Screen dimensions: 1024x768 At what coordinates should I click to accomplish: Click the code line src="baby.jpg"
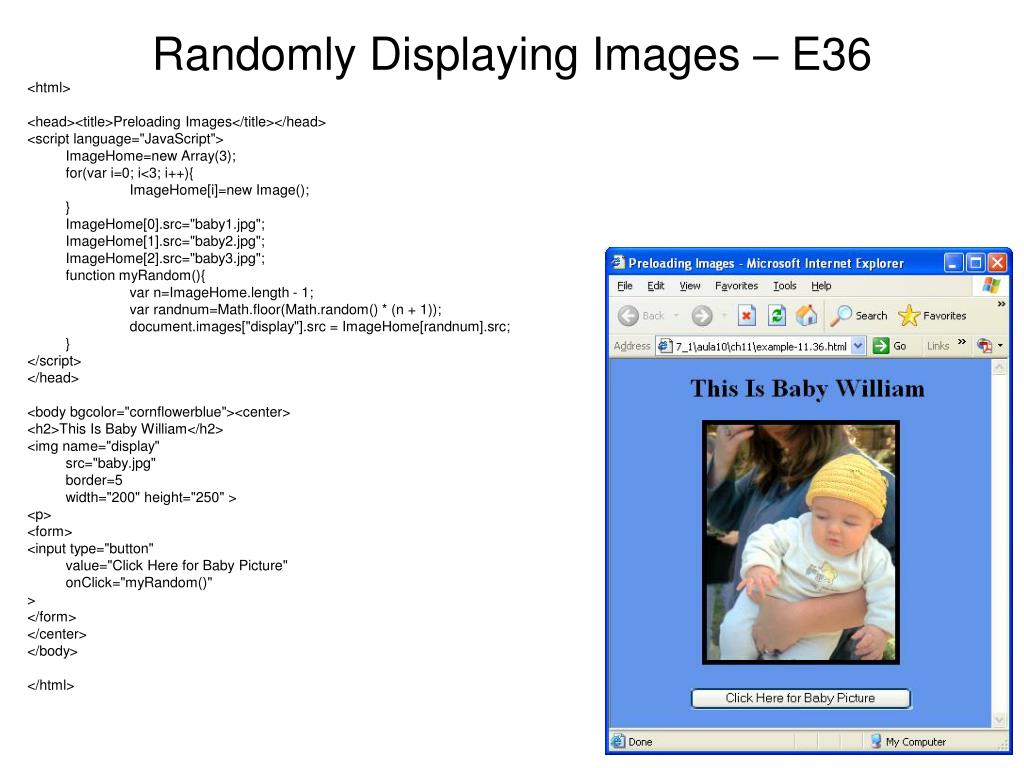pyautogui.click(x=110, y=464)
